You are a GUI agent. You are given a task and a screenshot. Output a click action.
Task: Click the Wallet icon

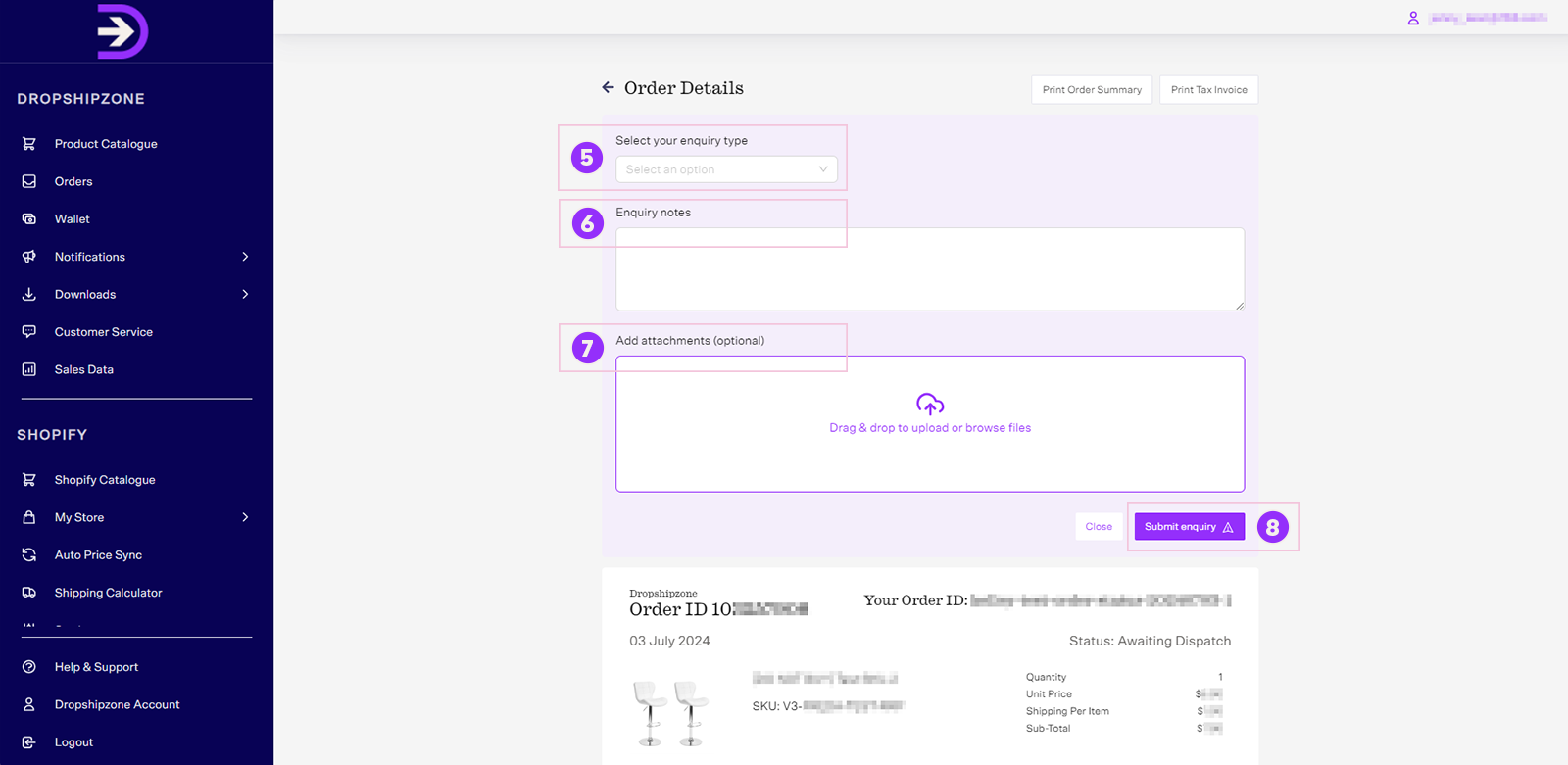coord(29,219)
